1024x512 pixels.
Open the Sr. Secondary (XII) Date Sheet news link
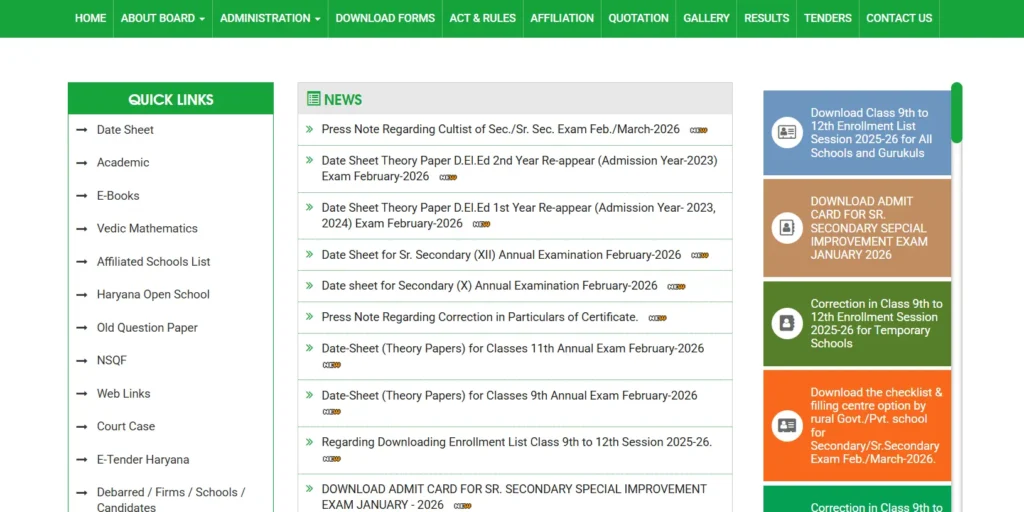click(501, 255)
